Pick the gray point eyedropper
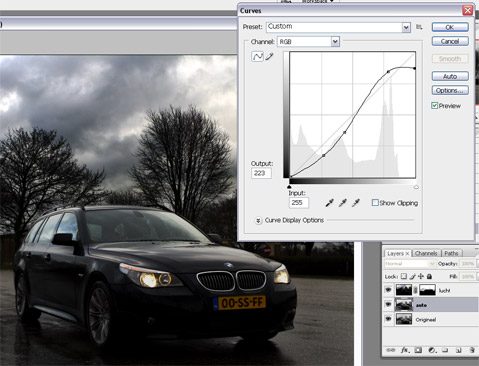 (x=343, y=202)
